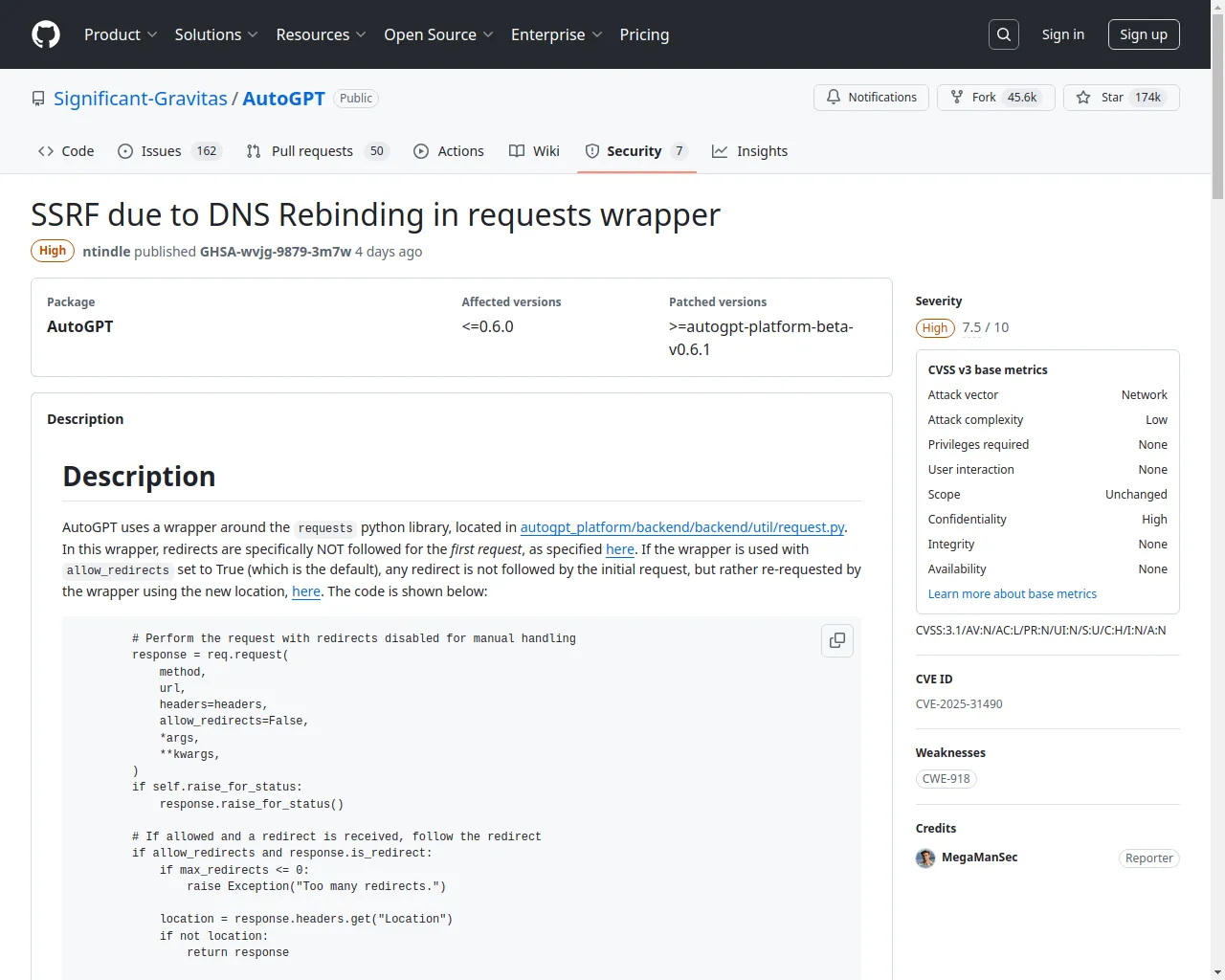Click the patched version text
1225x980 pixels.
pos(761,338)
